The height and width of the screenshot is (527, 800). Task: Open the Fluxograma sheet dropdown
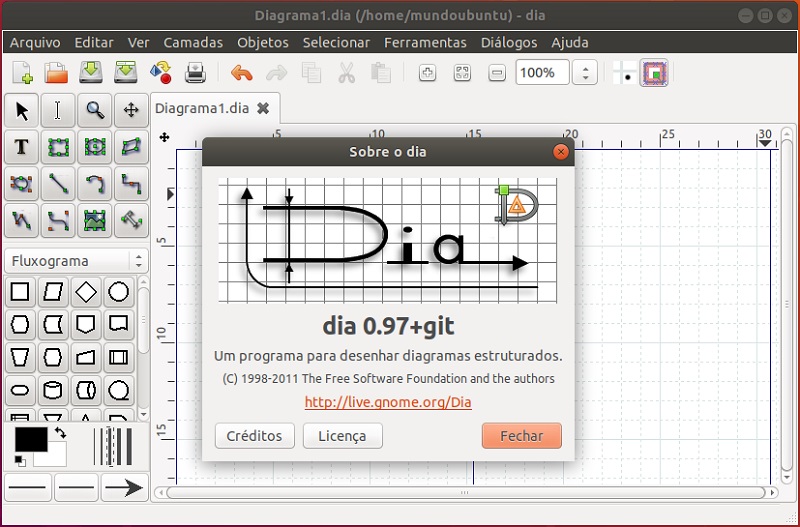click(x=77, y=261)
